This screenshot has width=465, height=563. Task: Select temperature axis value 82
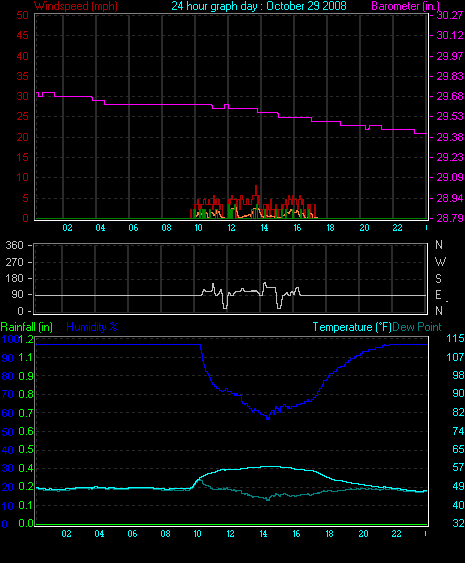pyautogui.click(x=458, y=412)
